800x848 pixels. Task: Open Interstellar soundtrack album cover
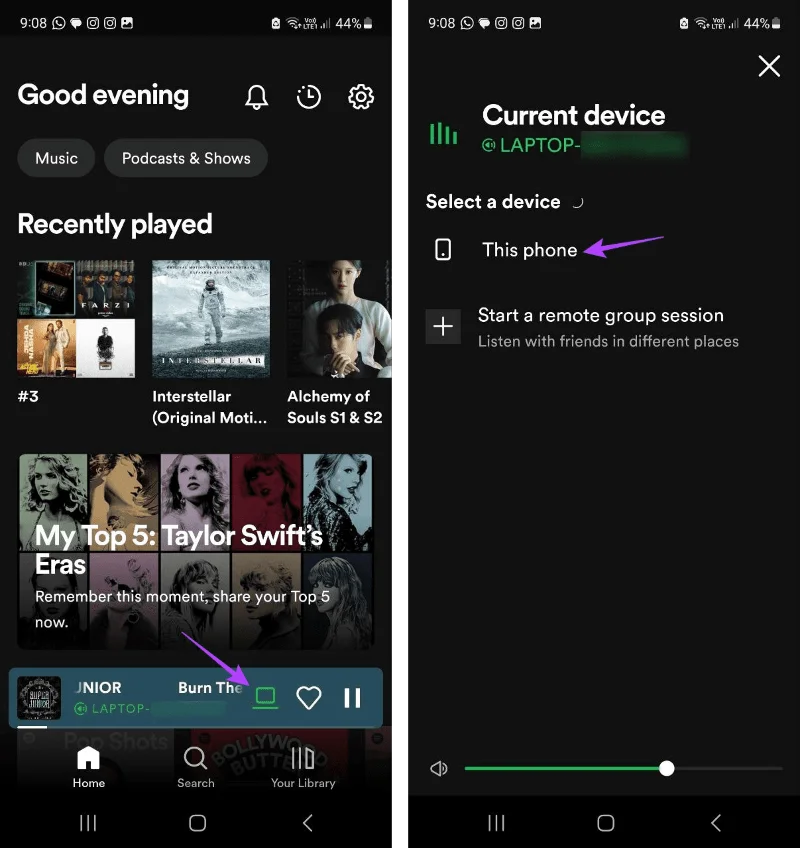click(211, 319)
